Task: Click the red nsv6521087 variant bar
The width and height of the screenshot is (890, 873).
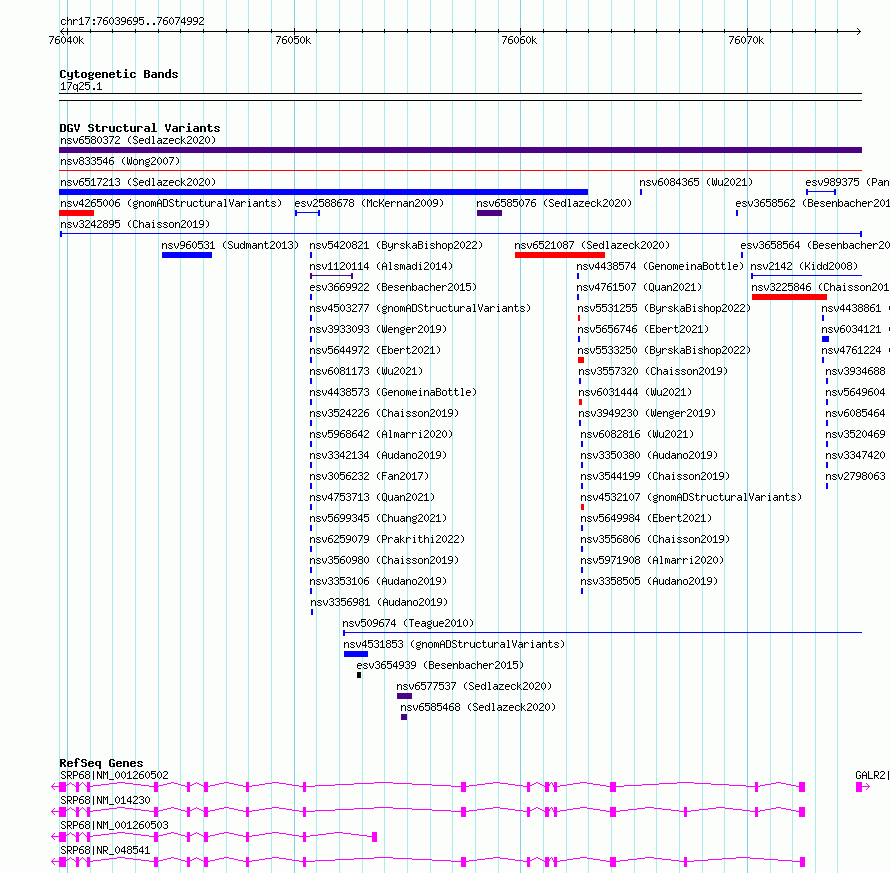Action: coord(560,255)
